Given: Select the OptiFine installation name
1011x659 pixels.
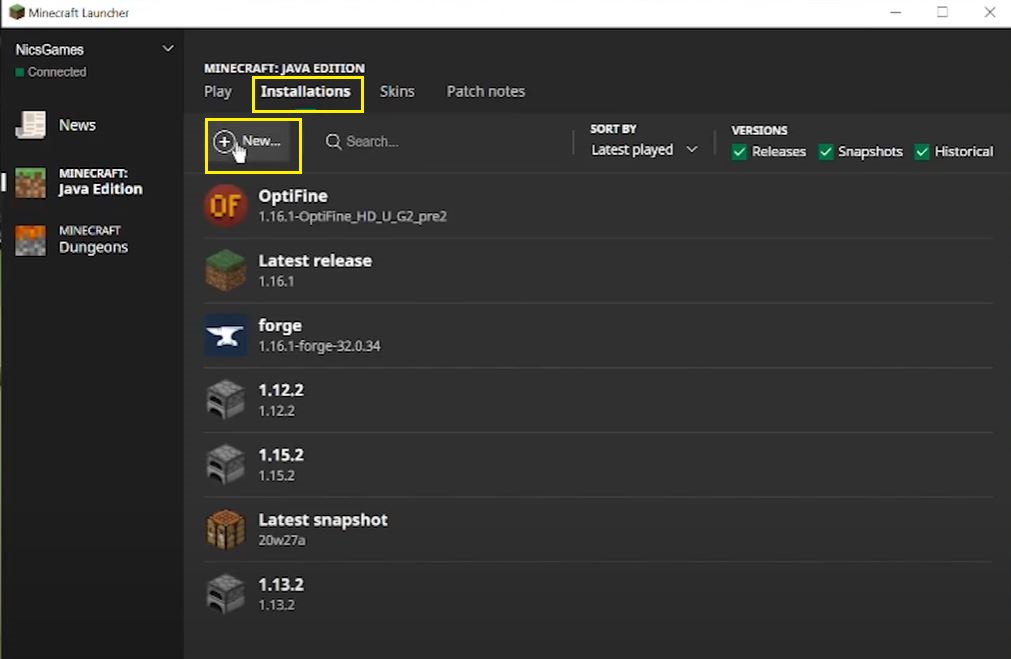Looking at the screenshot, I should (293, 196).
